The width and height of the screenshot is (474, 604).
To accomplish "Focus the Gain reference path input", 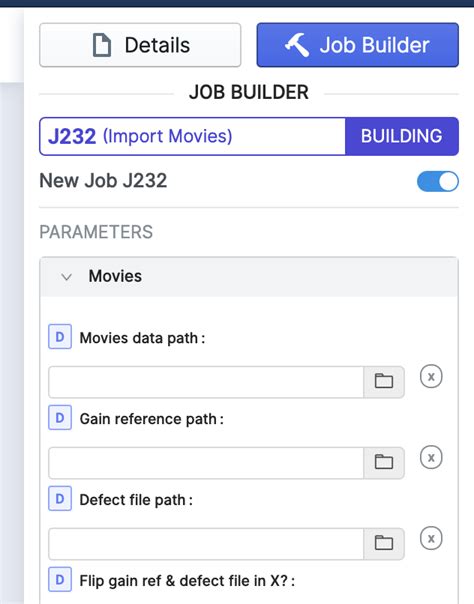I will pos(206,463).
